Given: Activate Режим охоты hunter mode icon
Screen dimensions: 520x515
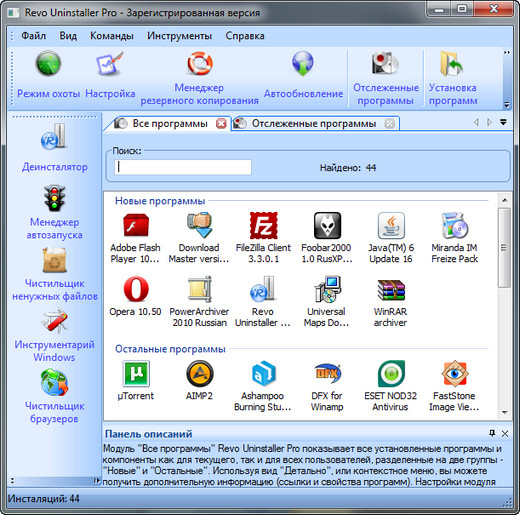Looking at the screenshot, I should point(48,63).
